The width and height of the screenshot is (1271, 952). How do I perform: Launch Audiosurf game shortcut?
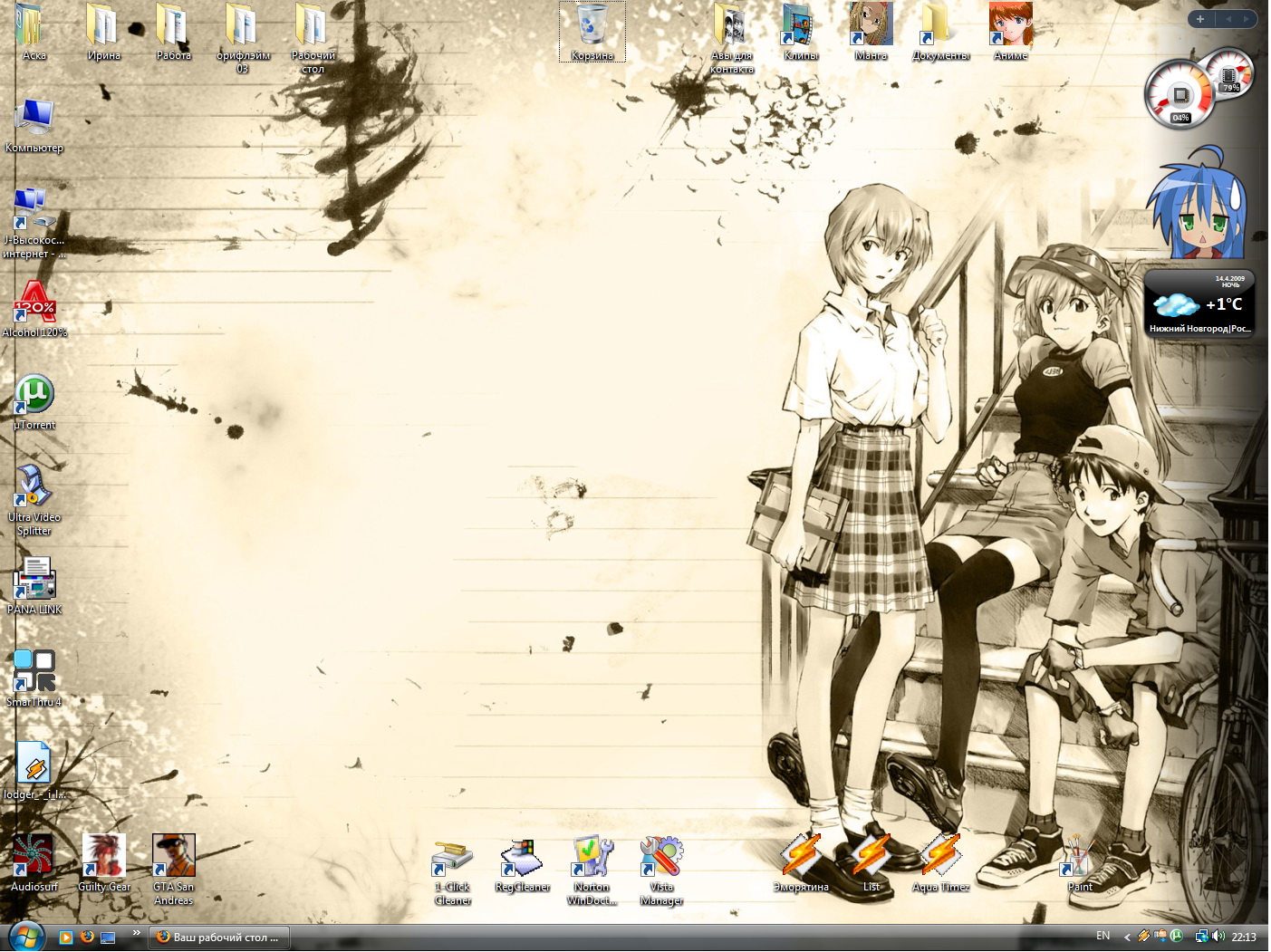(34, 863)
